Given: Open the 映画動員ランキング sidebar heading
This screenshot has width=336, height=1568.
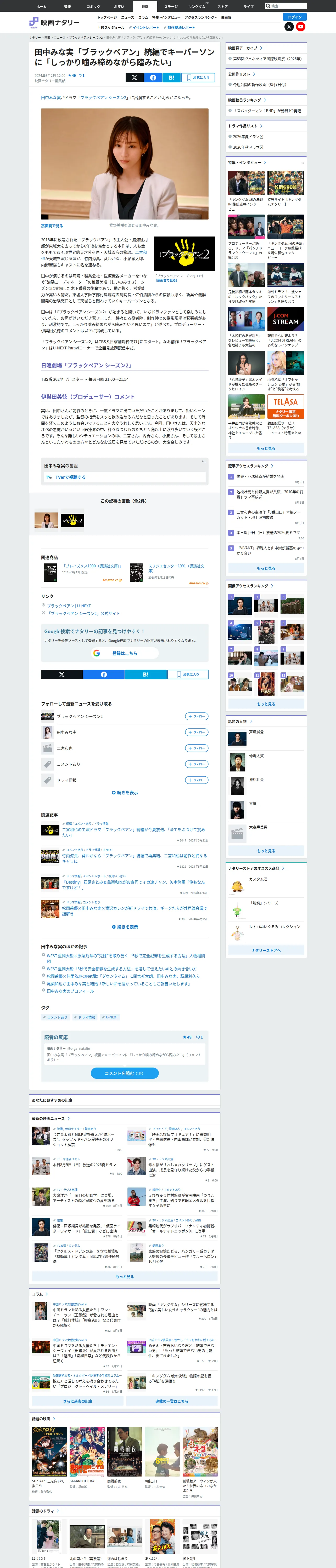Looking at the screenshot, I should pos(247,100).
